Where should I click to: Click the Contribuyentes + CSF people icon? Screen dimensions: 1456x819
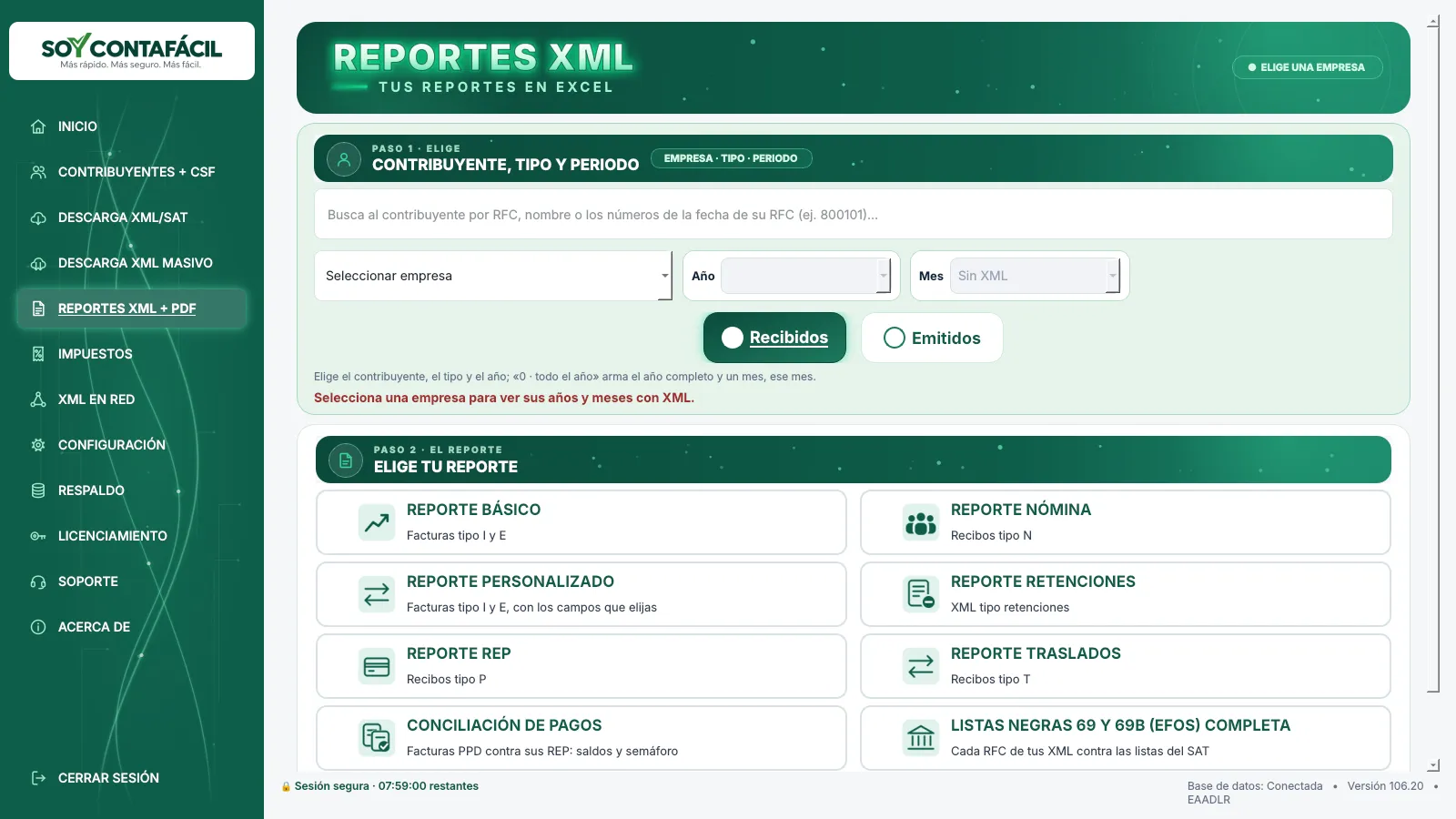click(x=38, y=172)
